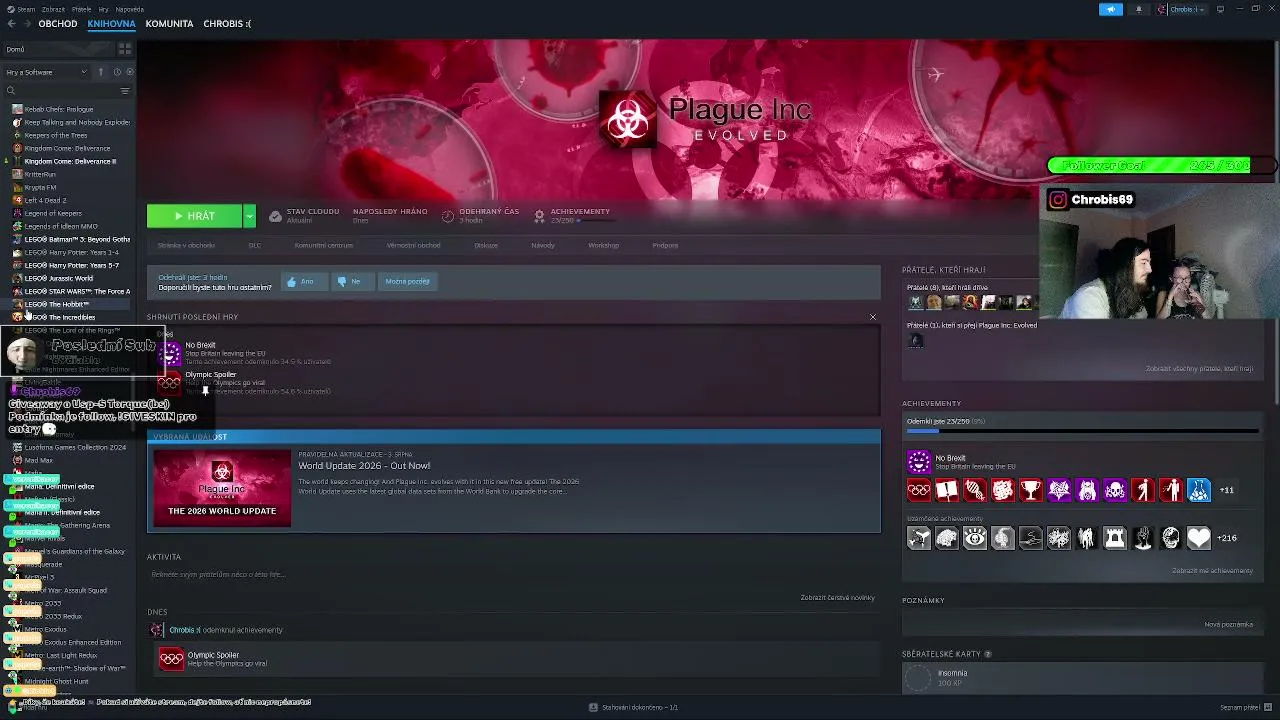Open the announcements megaphone icon

pos(1111,9)
